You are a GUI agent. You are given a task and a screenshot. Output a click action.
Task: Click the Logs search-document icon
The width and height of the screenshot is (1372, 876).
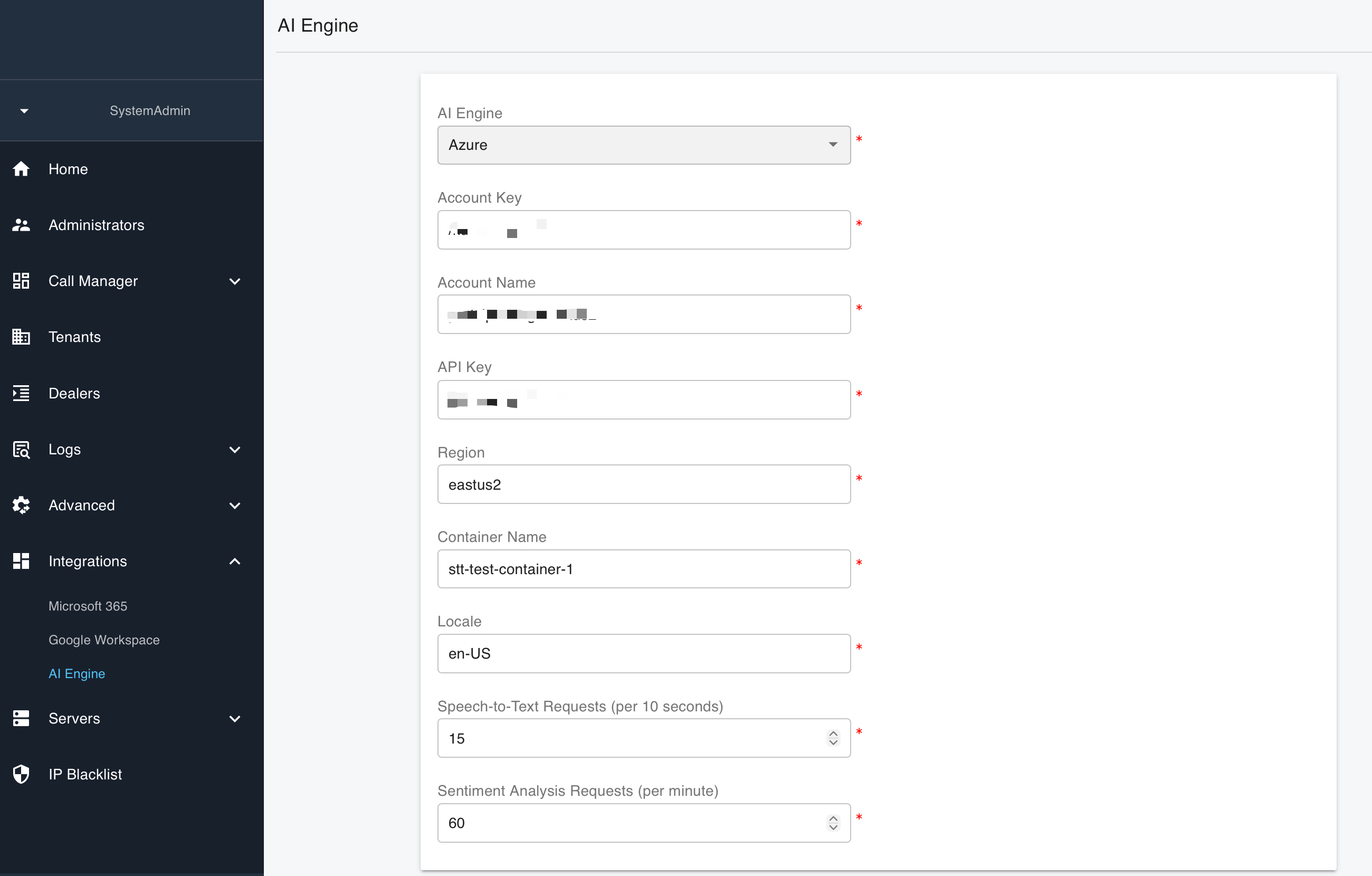pyautogui.click(x=21, y=450)
